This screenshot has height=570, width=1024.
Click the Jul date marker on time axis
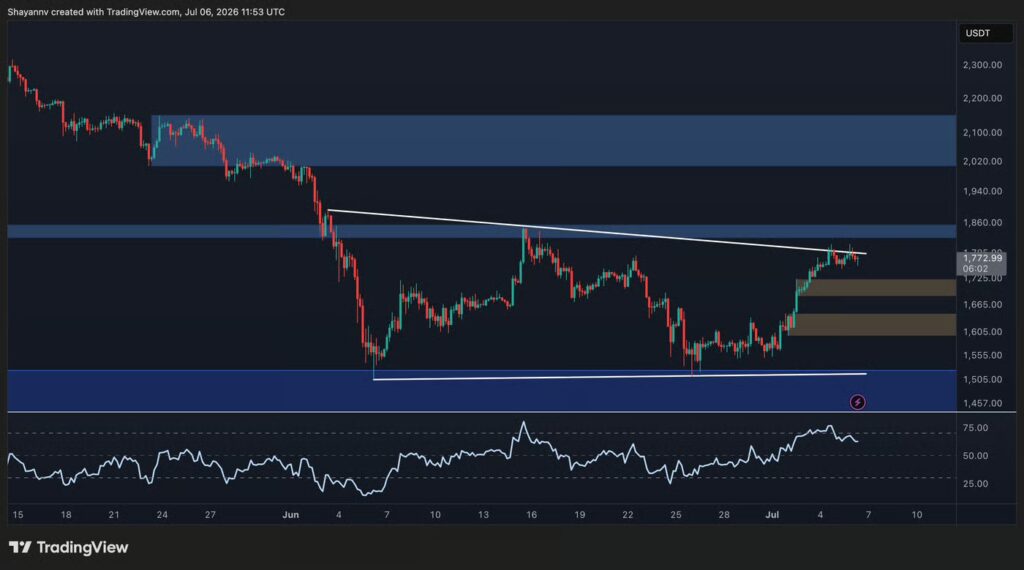pyautogui.click(x=772, y=515)
